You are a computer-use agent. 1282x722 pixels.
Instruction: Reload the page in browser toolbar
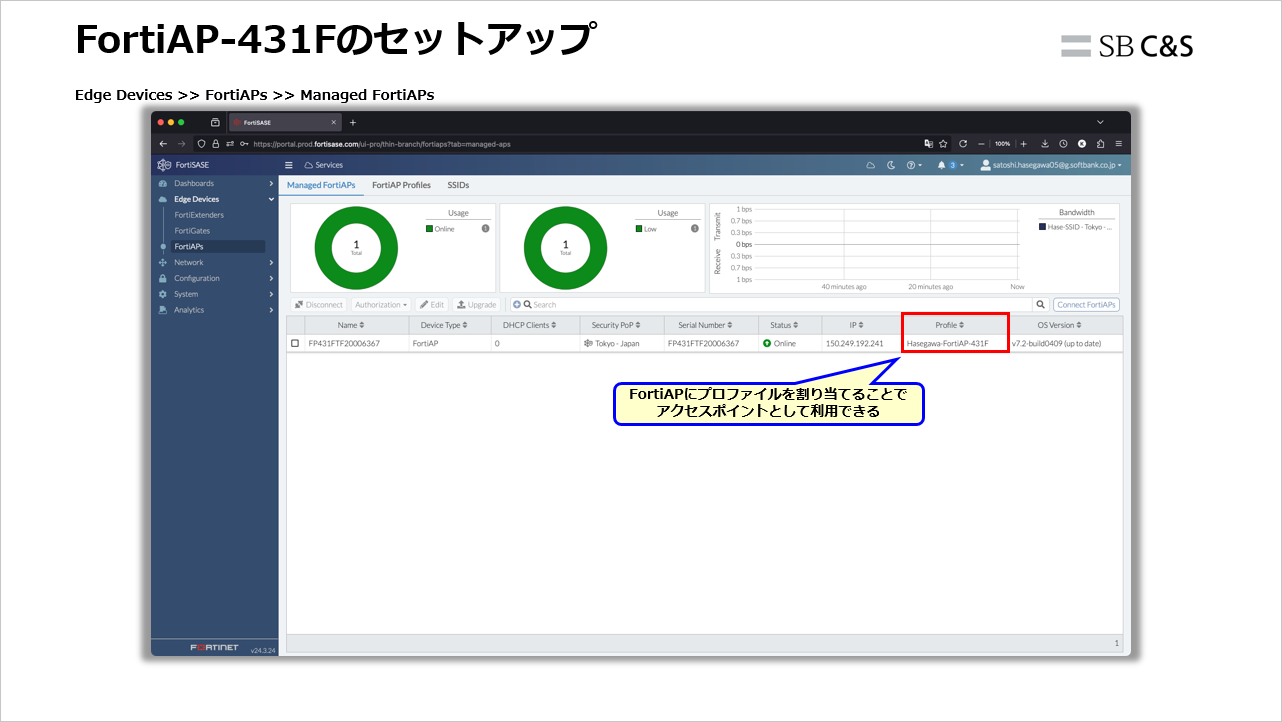(x=962, y=144)
